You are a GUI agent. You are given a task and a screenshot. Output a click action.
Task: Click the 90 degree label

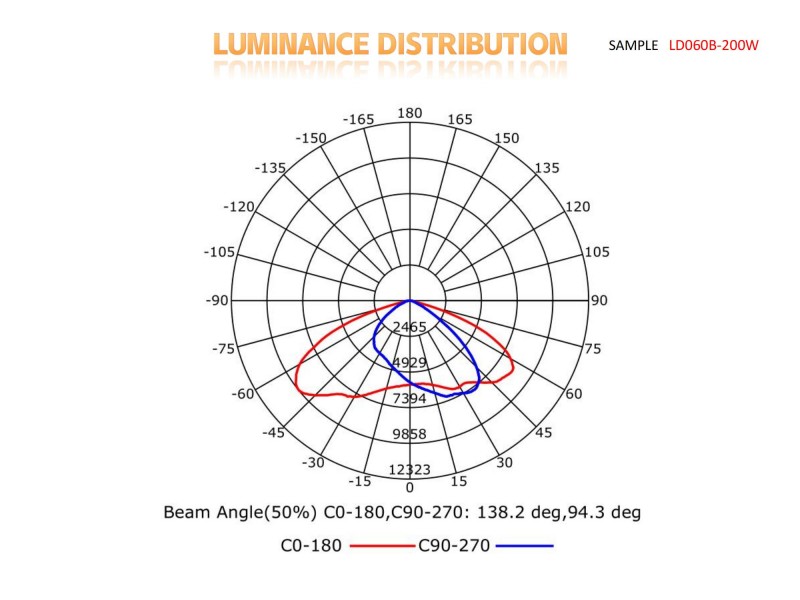click(x=599, y=301)
